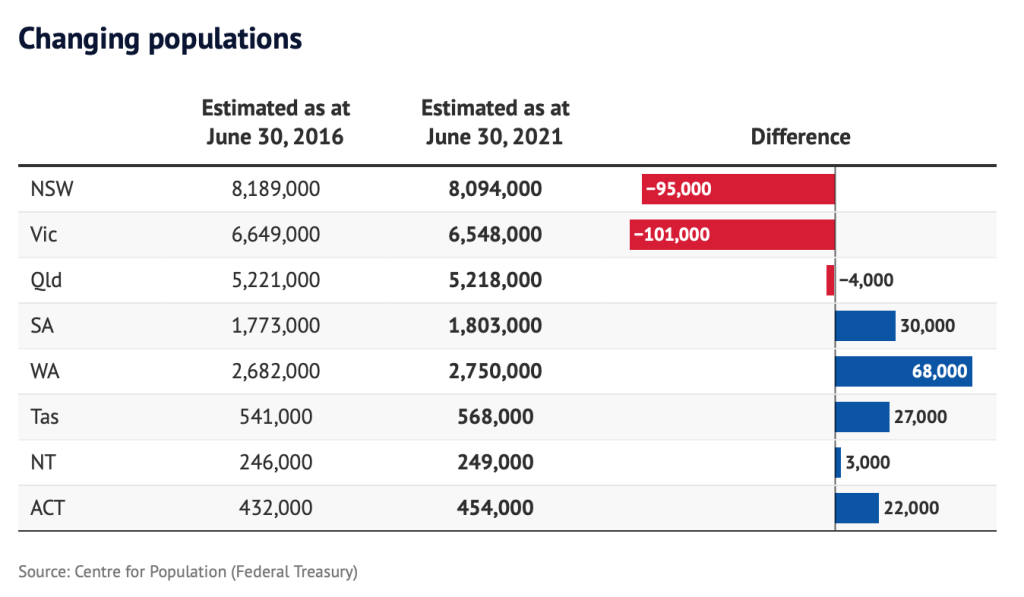Click the red NSW −95,000 difference bar
Image resolution: width=1024 pixels, height=597 pixels.
pyautogui.click(x=738, y=189)
